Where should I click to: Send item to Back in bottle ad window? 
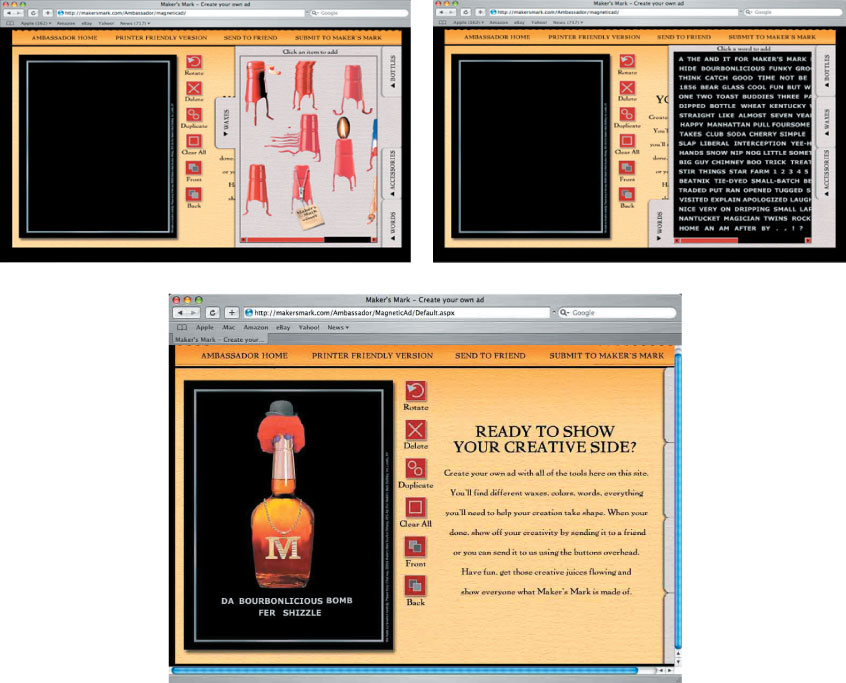click(415, 586)
